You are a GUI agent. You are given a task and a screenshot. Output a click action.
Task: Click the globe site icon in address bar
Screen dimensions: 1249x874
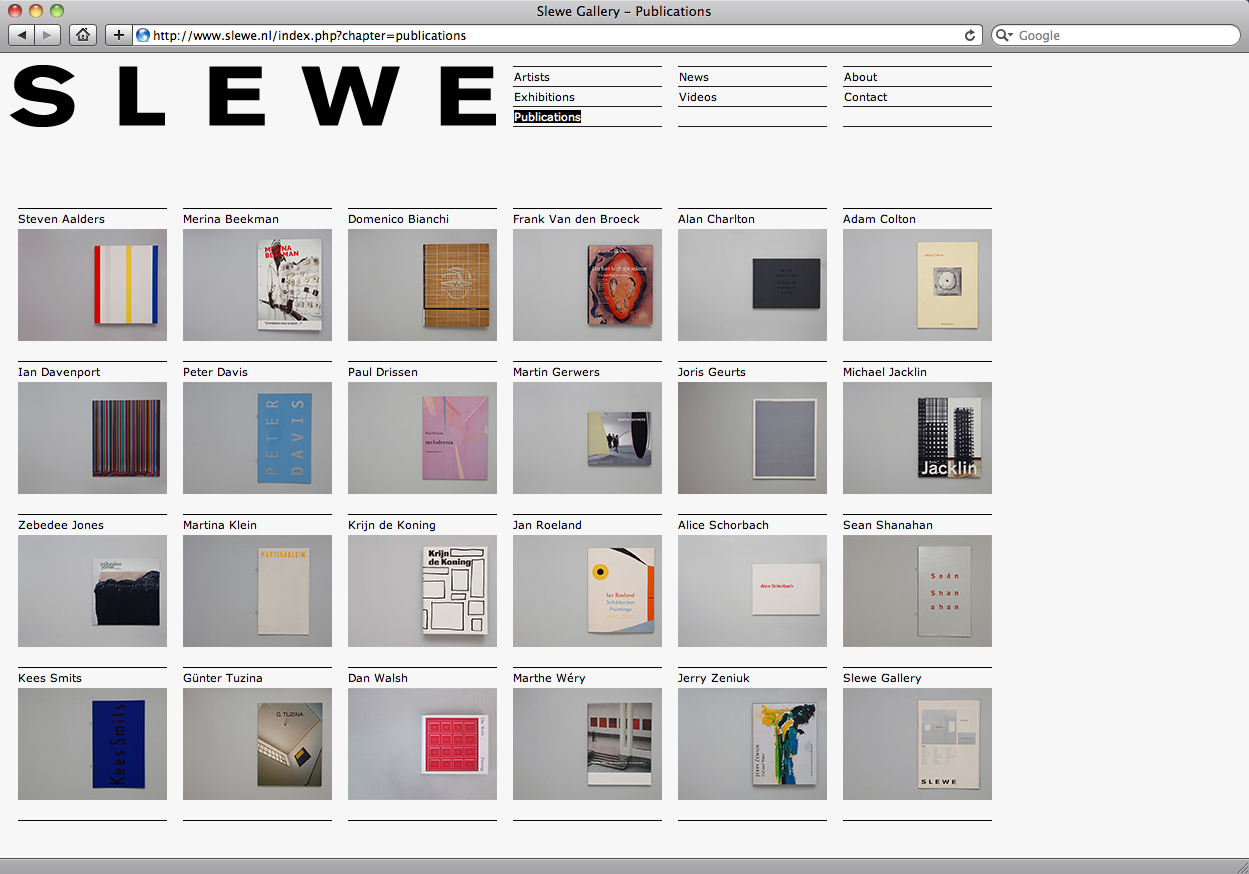(143, 35)
